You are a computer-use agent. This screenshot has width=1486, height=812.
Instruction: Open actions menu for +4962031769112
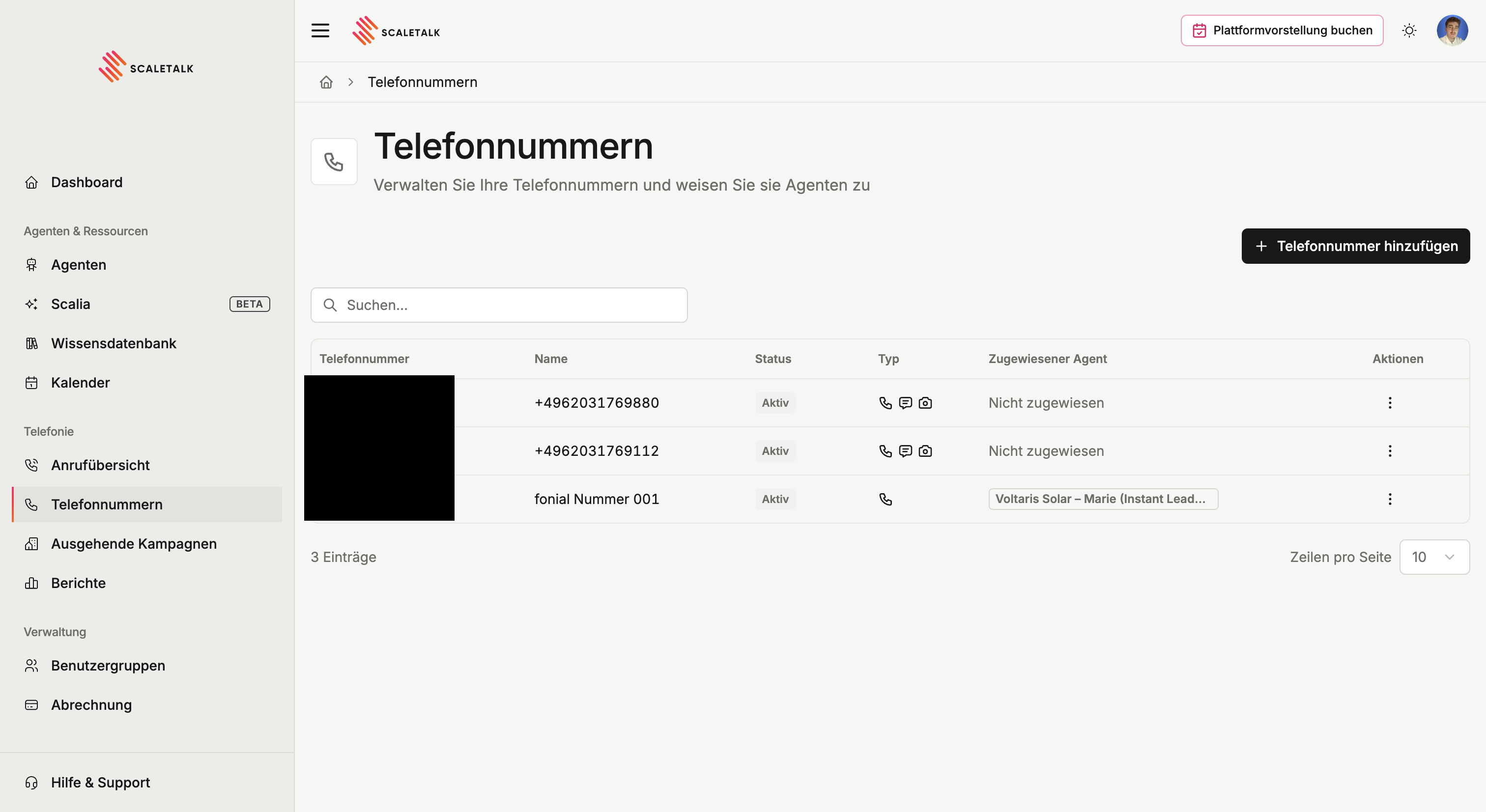1390,451
